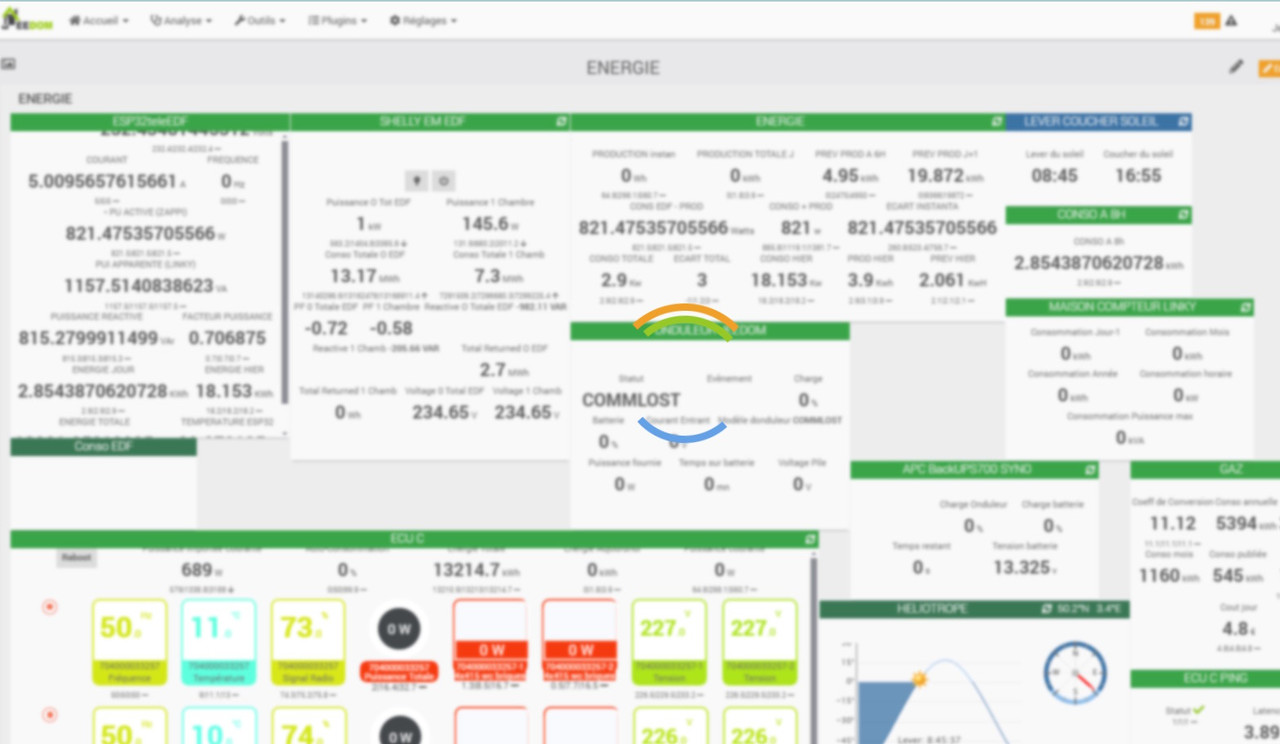Image resolution: width=1280 pixels, height=744 pixels.
Task: Click the second red radio icon in ECU C
Action: click(49, 715)
